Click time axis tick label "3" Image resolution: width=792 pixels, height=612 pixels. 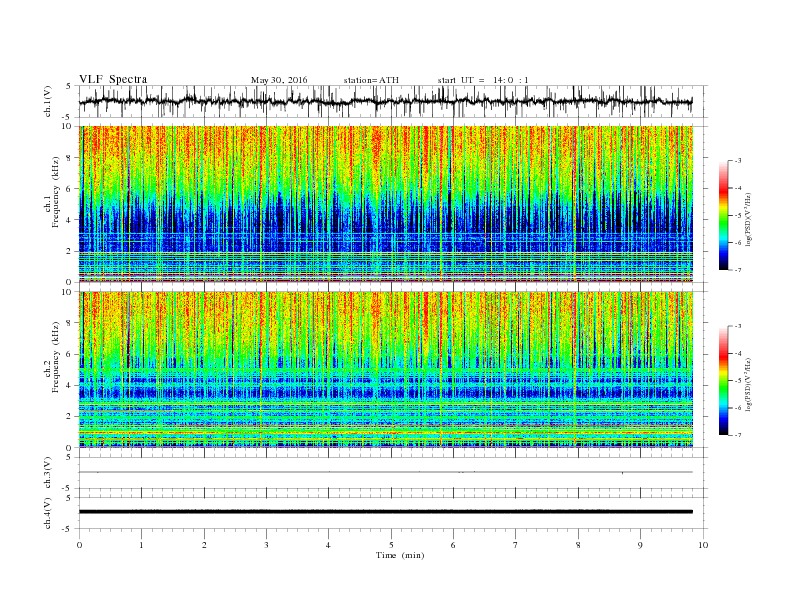point(266,545)
